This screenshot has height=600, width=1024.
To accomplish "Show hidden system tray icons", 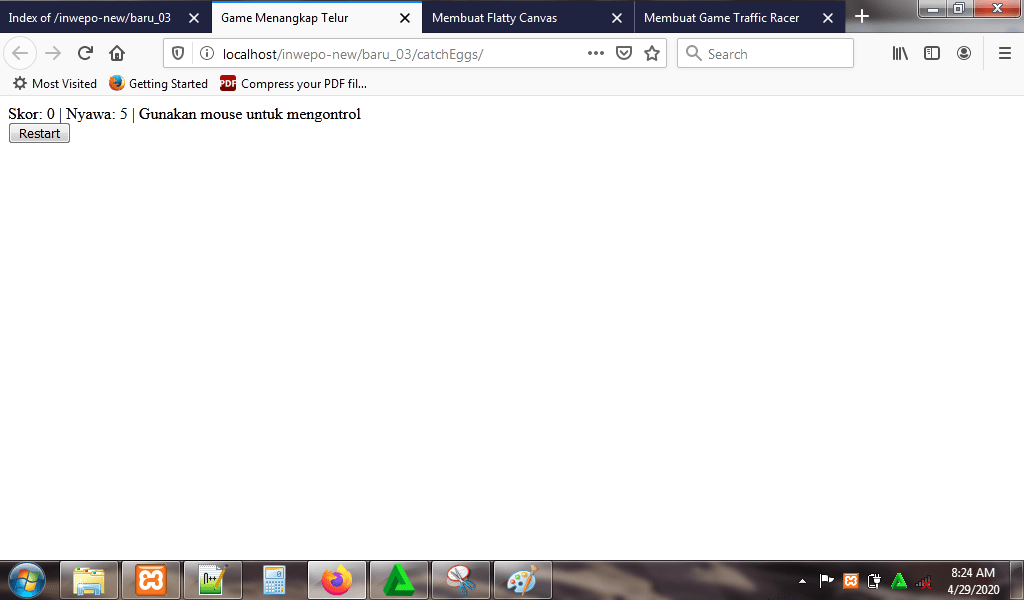I will pos(803,580).
